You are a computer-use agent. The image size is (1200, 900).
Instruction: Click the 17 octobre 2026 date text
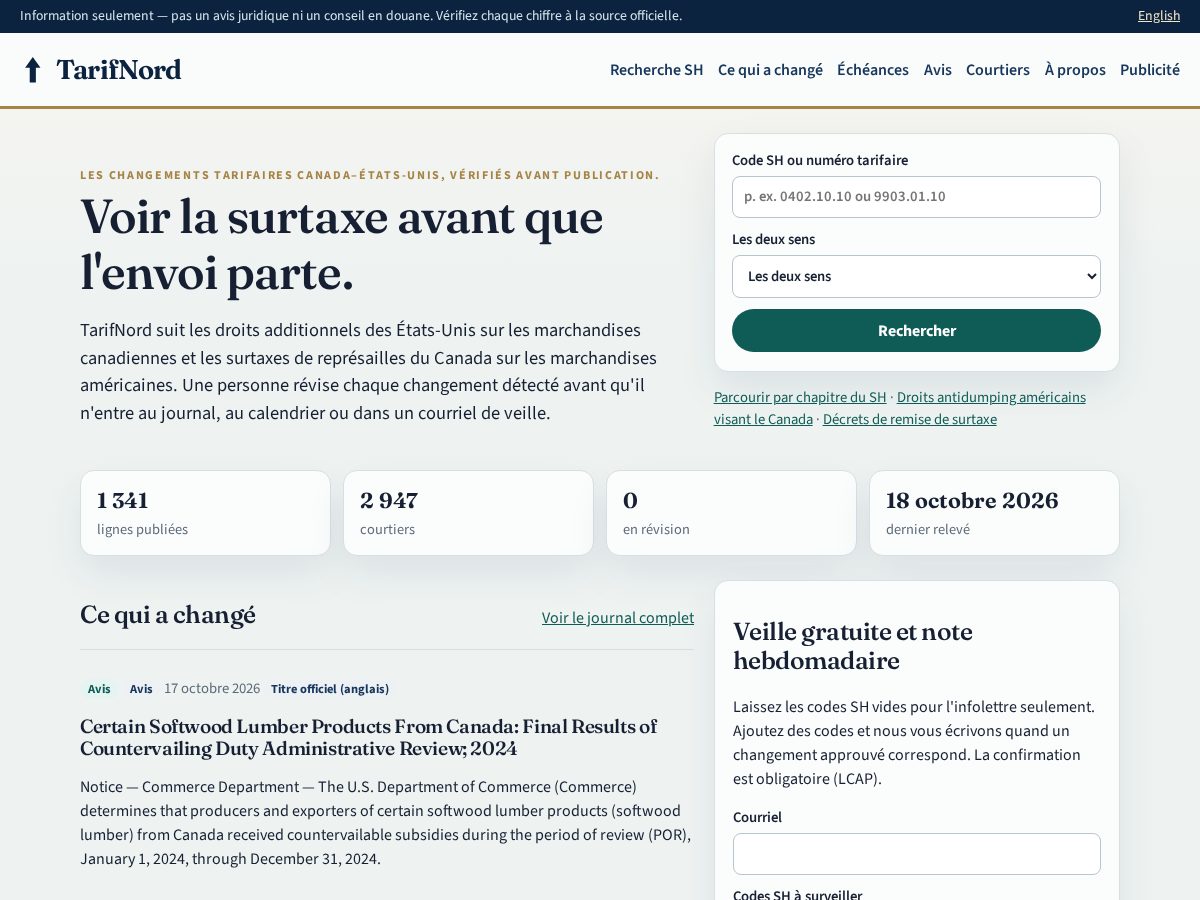tap(212, 689)
